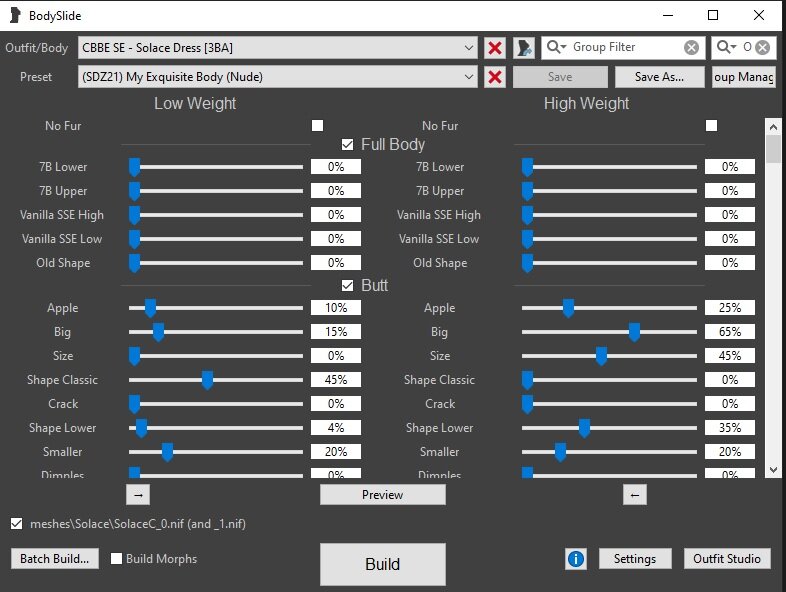Click High Weight Crack slider thumb
This screenshot has width=786, height=592.
click(x=527, y=405)
